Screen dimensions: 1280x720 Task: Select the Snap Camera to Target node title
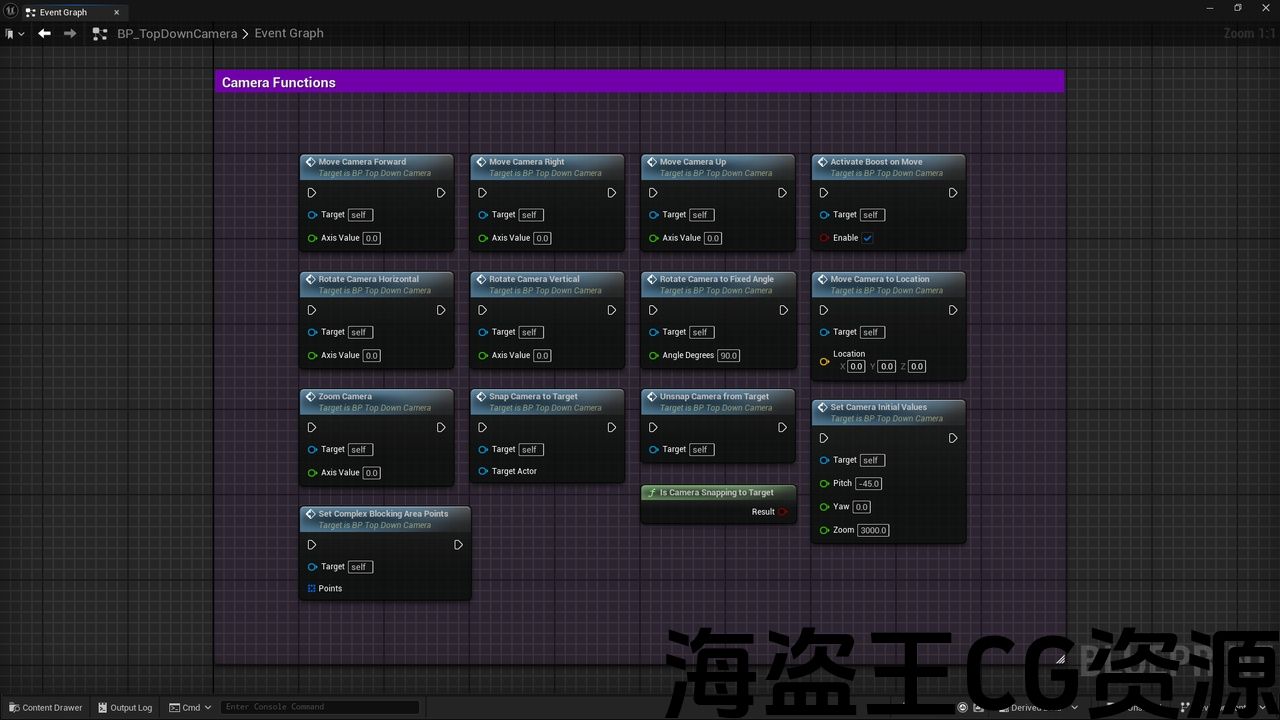point(533,396)
